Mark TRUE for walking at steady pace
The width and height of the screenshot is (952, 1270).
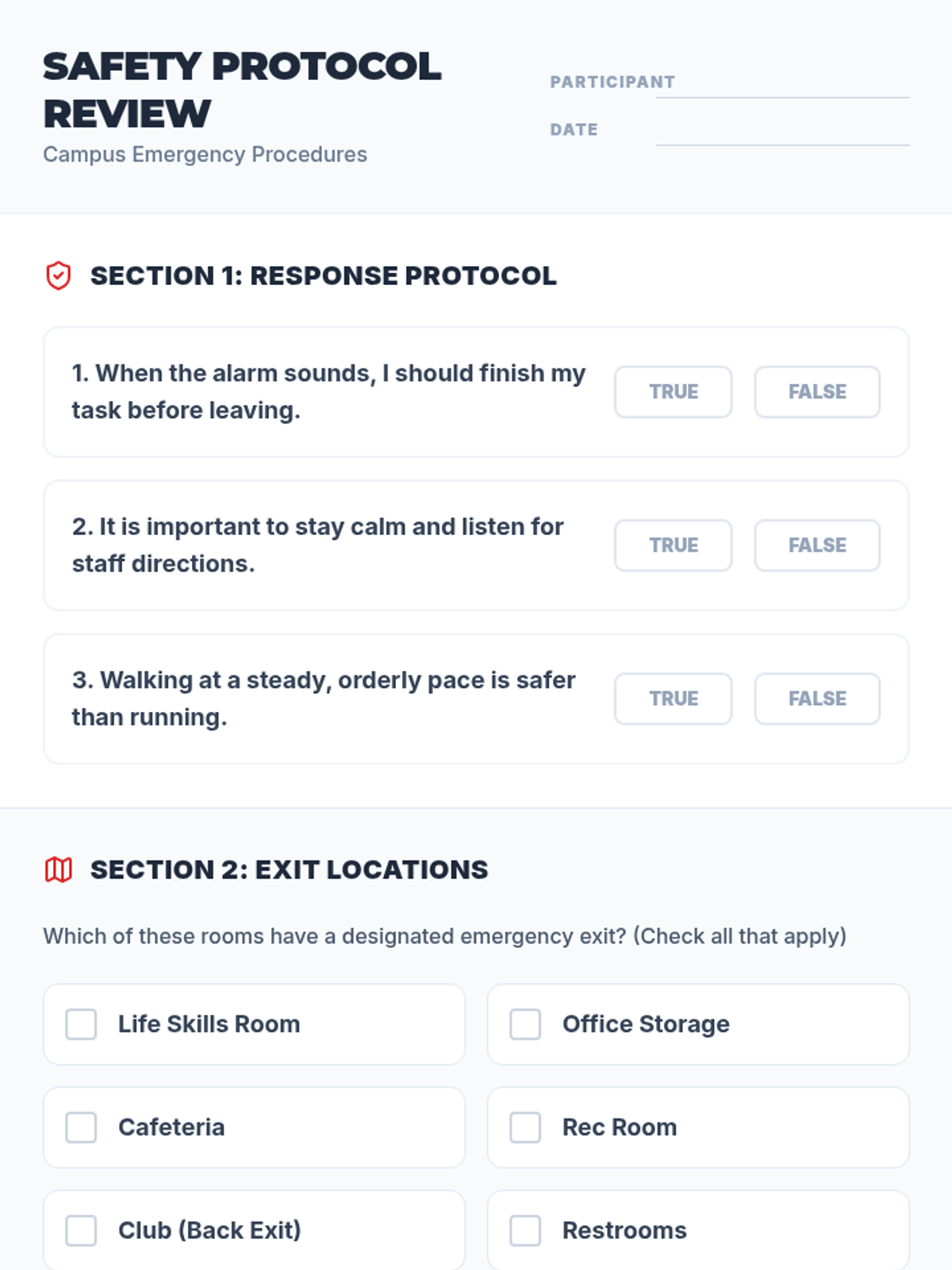(x=673, y=698)
